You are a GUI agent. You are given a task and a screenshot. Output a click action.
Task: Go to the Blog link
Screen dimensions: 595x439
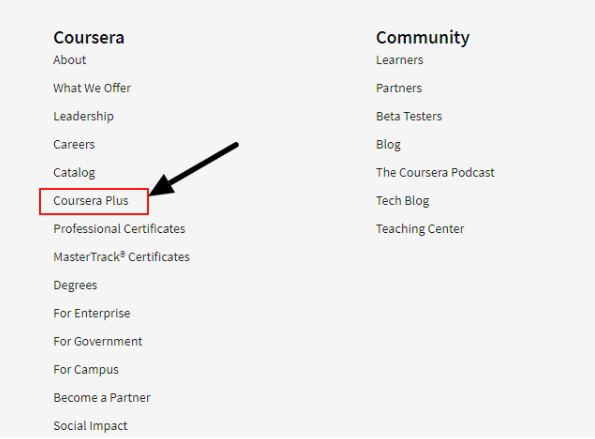[388, 145]
